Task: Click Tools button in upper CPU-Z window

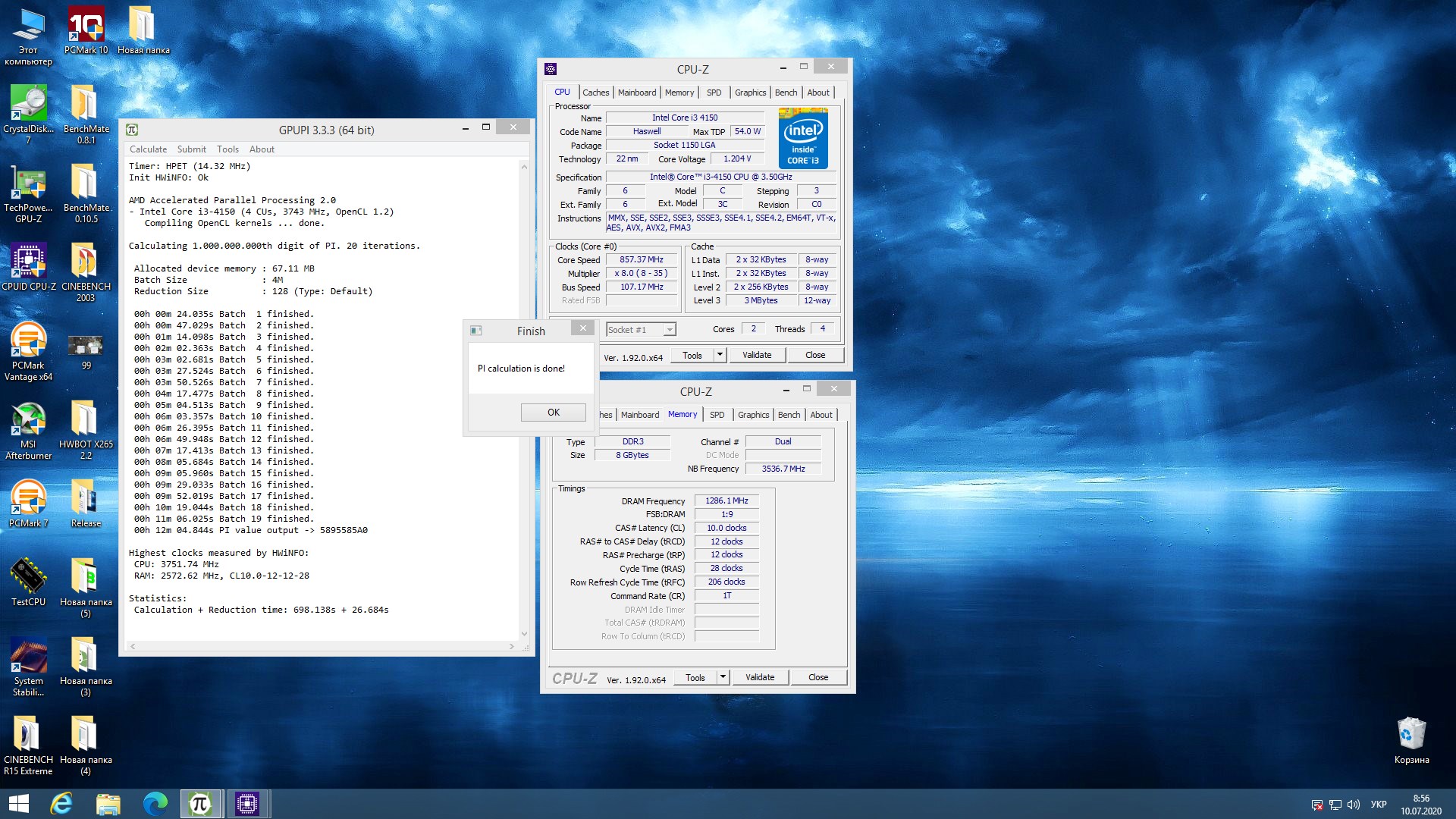Action: [692, 355]
